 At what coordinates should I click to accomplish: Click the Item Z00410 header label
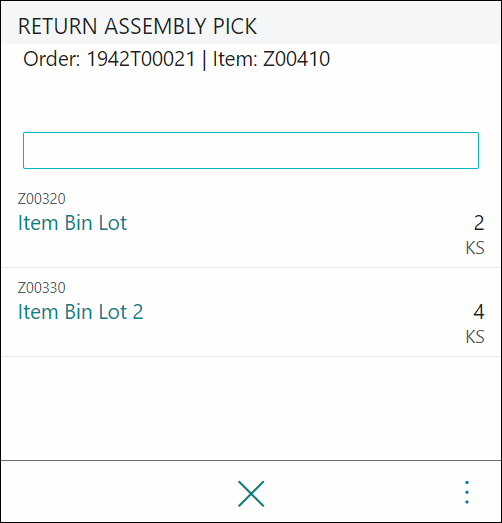pyautogui.click(x=271, y=59)
